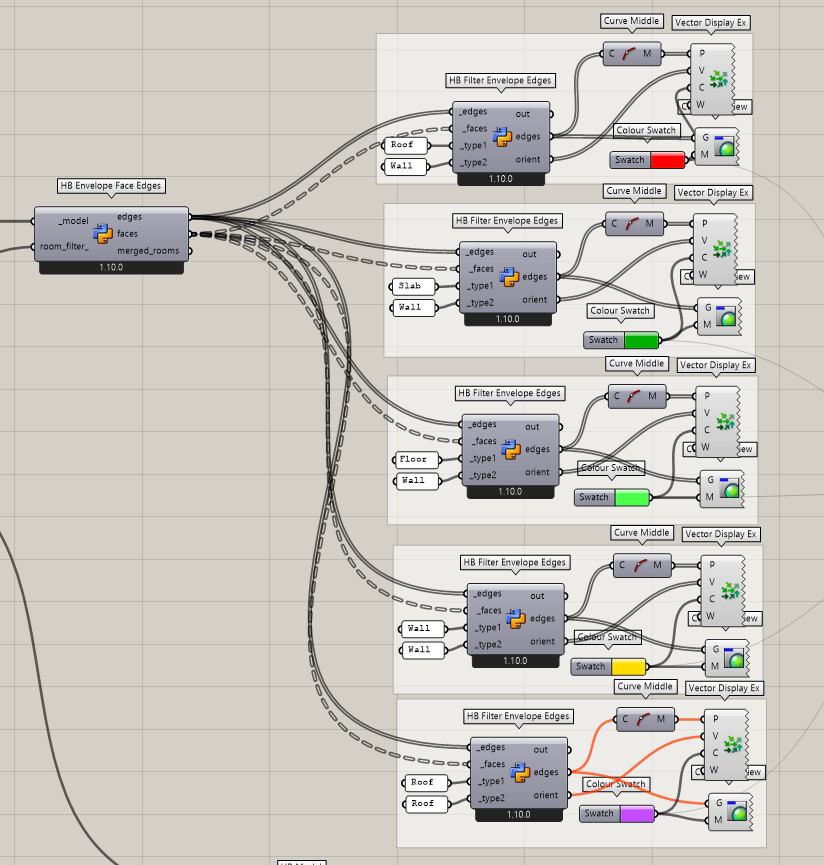The width and height of the screenshot is (824, 865).
Task: Click out output of Filter component with Floor input
Action: coord(532,426)
